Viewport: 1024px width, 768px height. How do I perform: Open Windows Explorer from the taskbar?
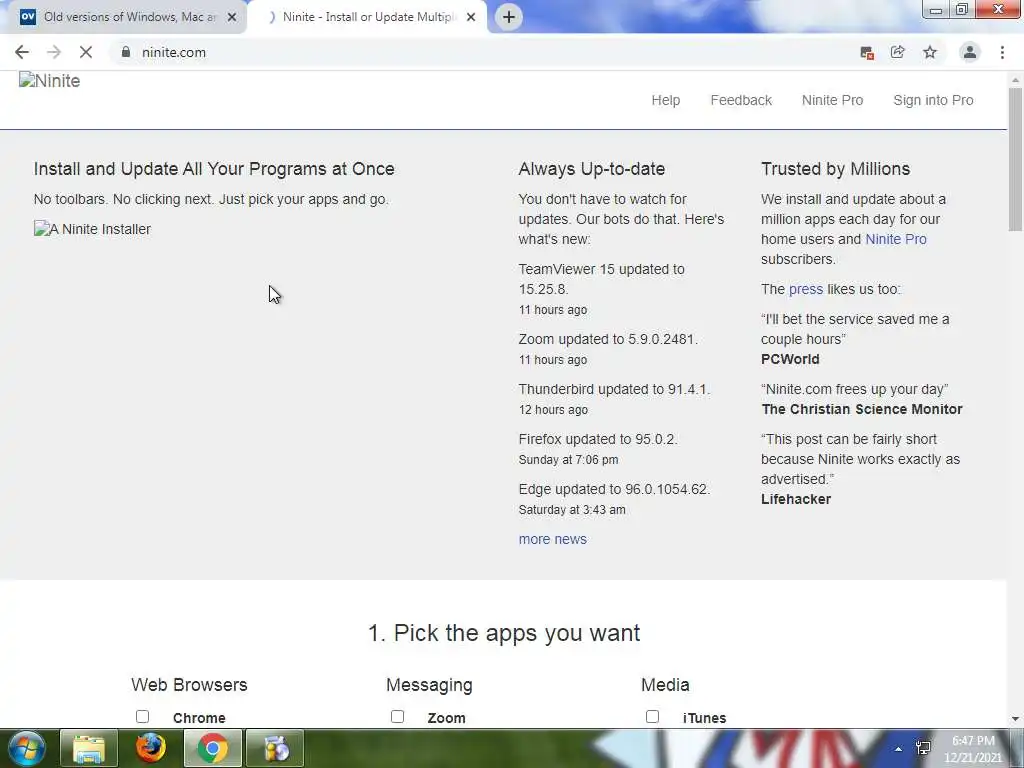point(89,748)
